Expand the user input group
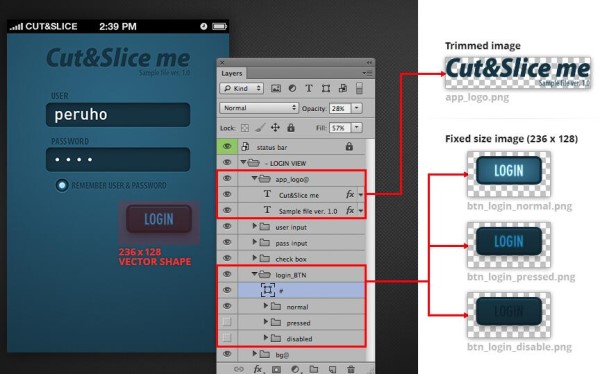The height and width of the screenshot is (374, 600). tap(254, 226)
